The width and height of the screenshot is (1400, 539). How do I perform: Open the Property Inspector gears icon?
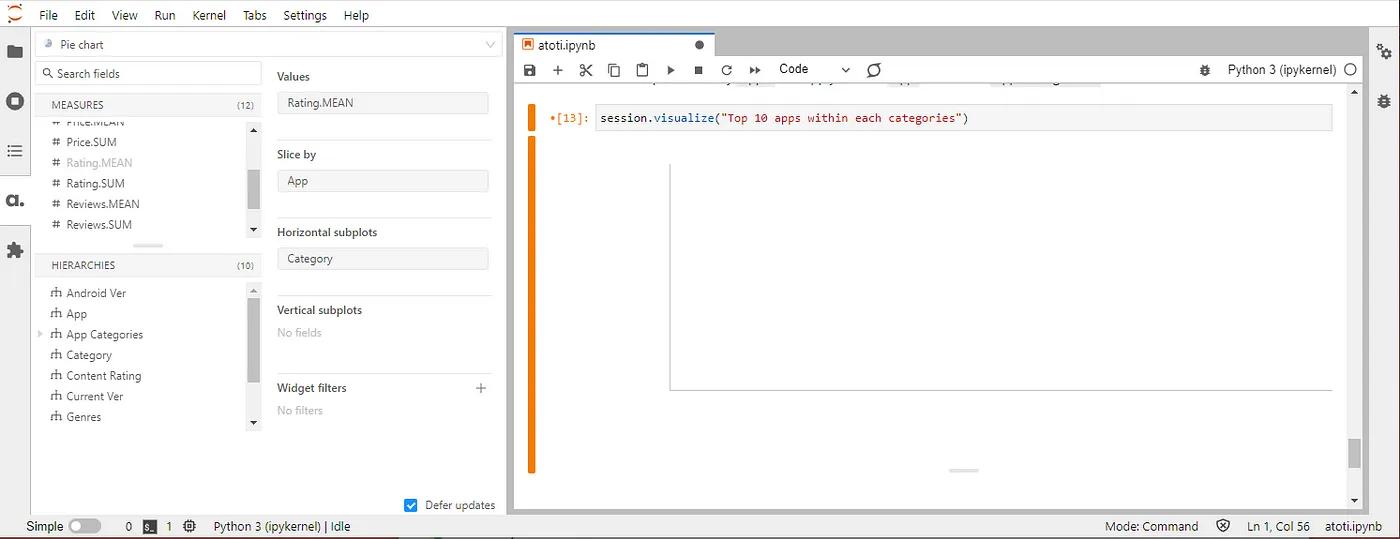1384,51
